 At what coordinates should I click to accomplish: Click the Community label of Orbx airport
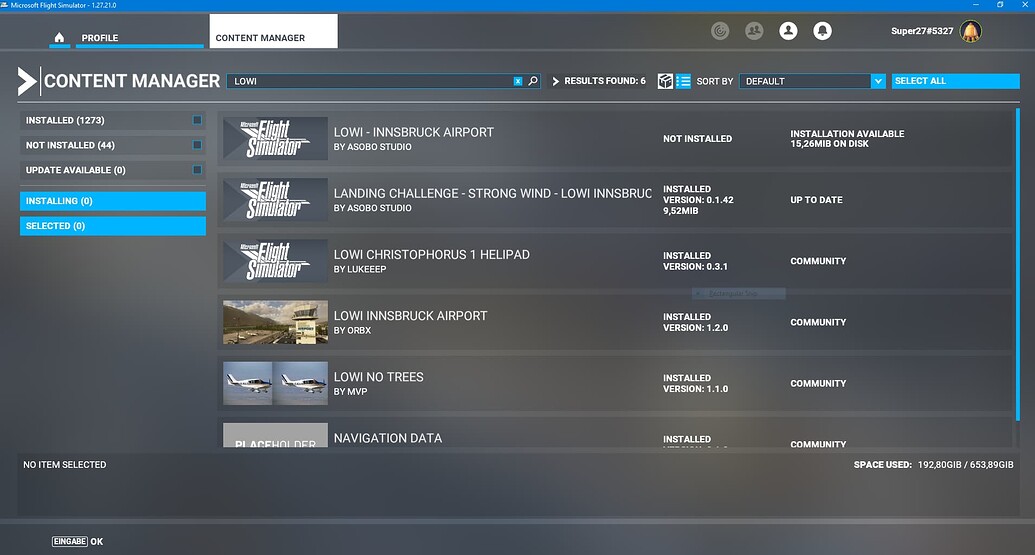[818, 322]
